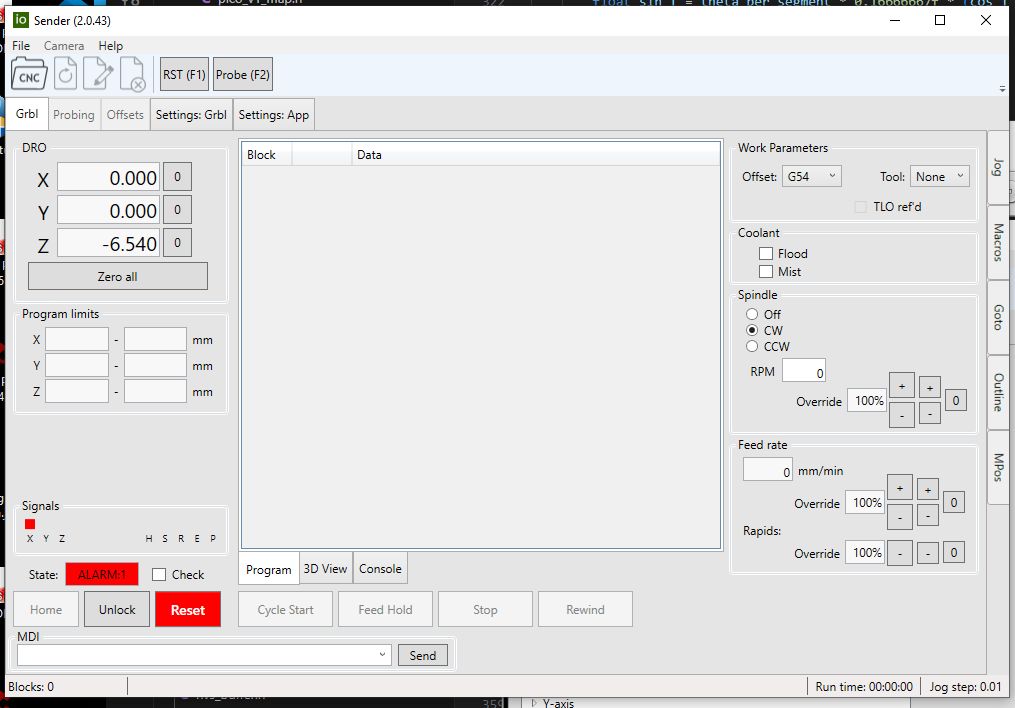Click Zero all to reset the DRO
The height and width of the screenshot is (708, 1015).
point(117,275)
